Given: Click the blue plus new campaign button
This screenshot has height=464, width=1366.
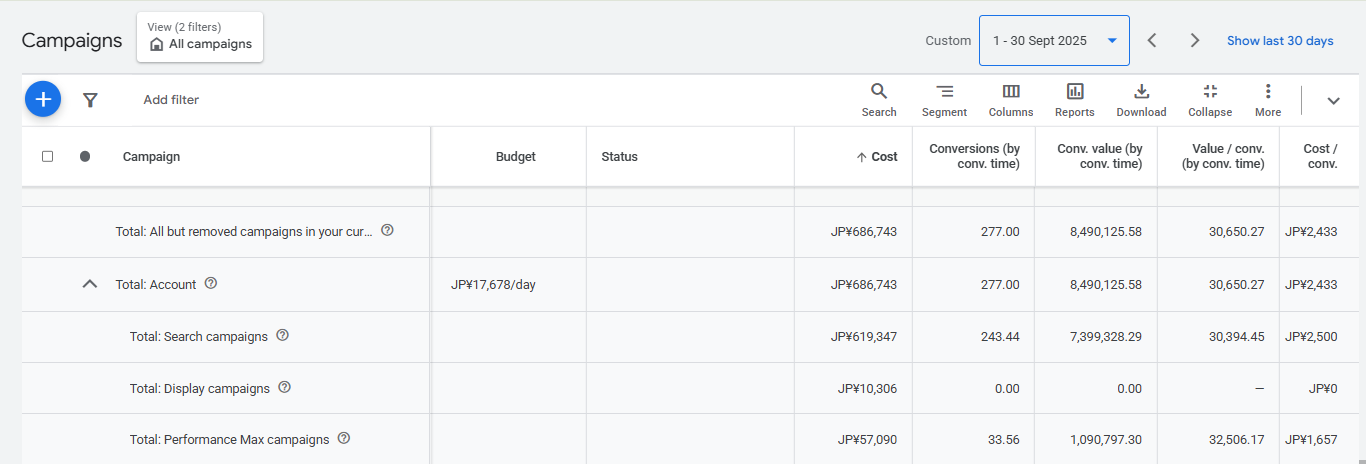Looking at the screenshot, I should 43,99.
